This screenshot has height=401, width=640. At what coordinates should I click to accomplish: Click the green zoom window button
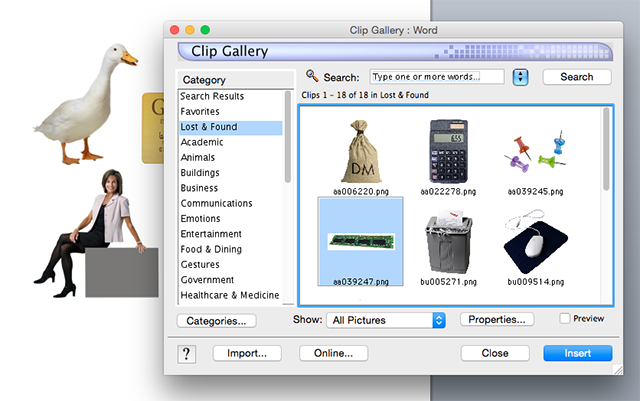[x=205, y=30]
